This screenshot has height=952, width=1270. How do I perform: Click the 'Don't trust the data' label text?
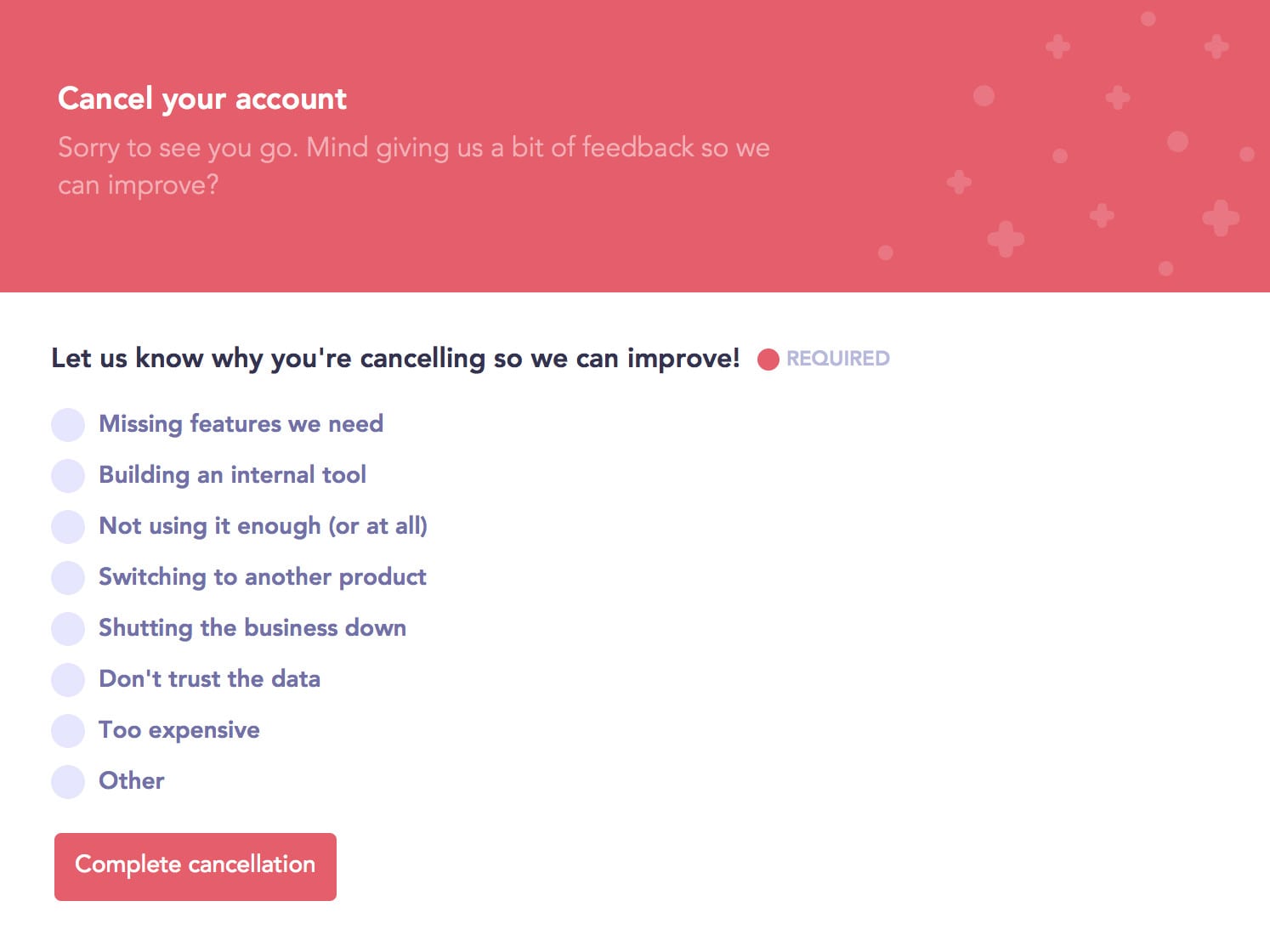coord(210,679)
